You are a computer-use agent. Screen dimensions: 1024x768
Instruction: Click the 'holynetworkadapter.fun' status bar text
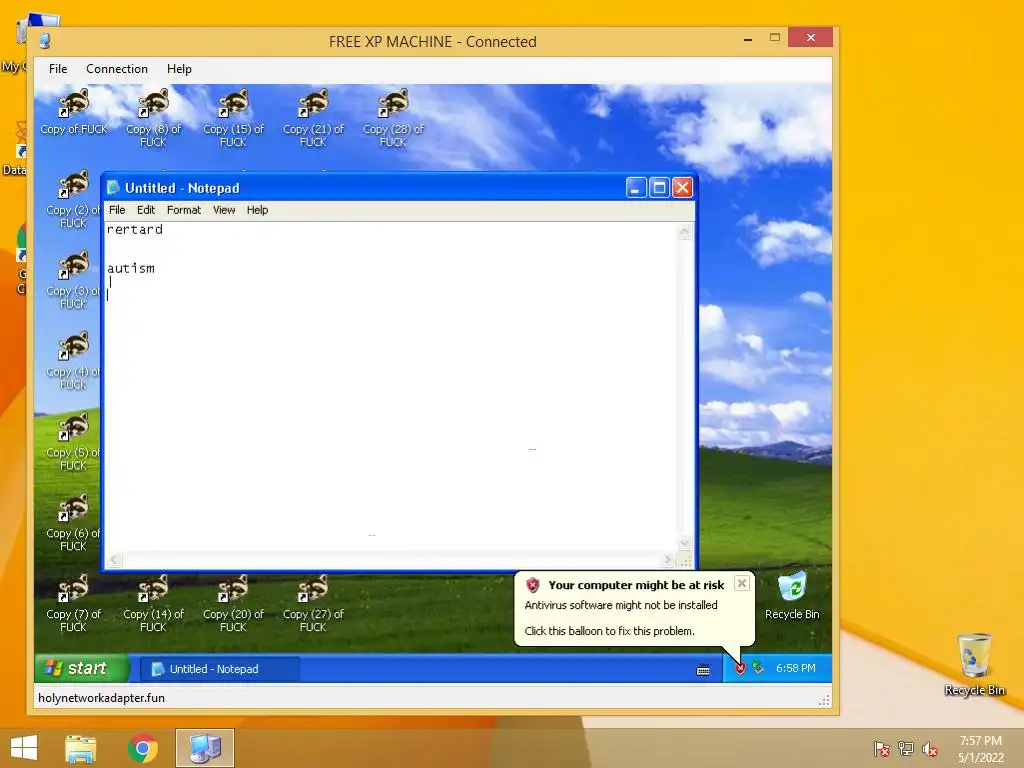tap(101, 697)
